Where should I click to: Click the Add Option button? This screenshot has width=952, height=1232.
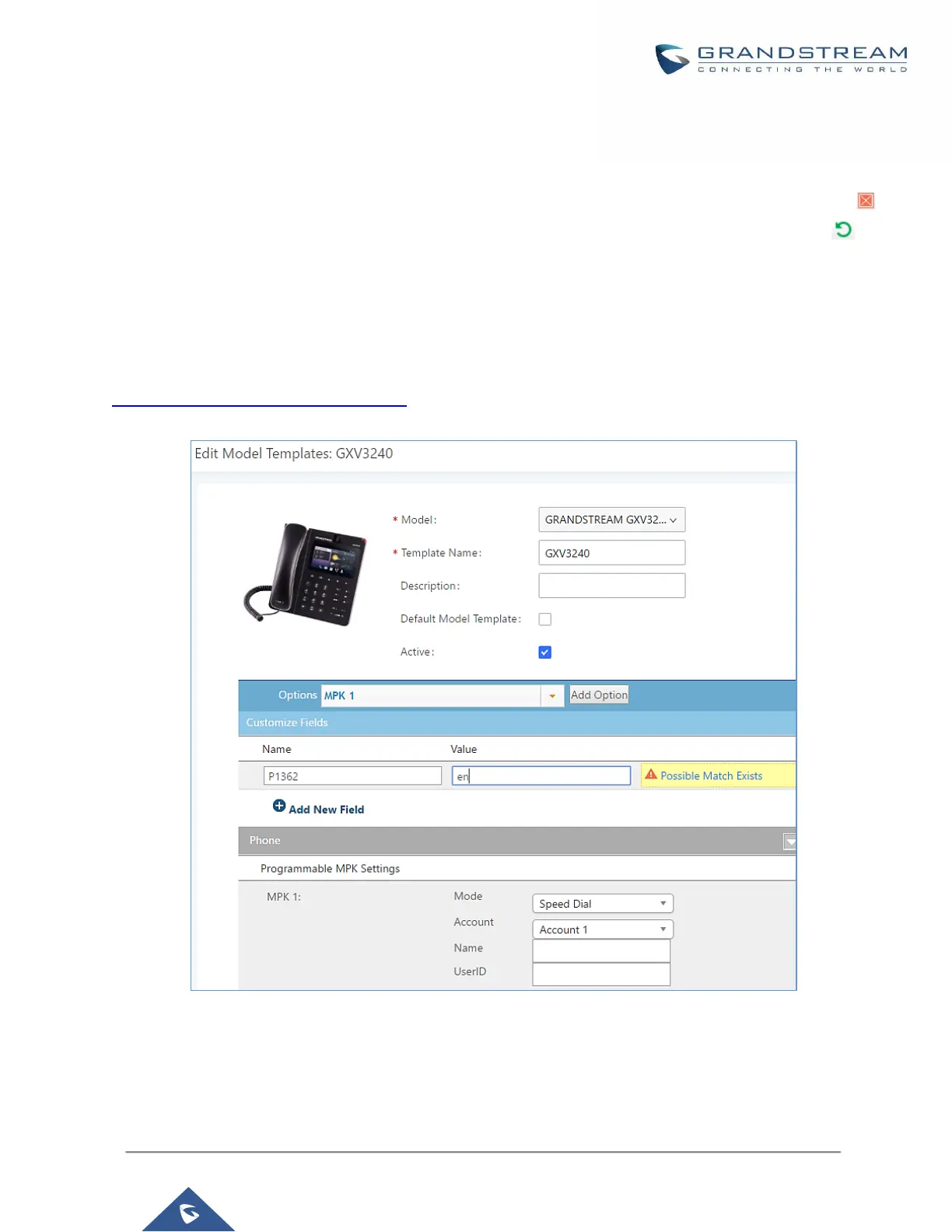(599, 695)
